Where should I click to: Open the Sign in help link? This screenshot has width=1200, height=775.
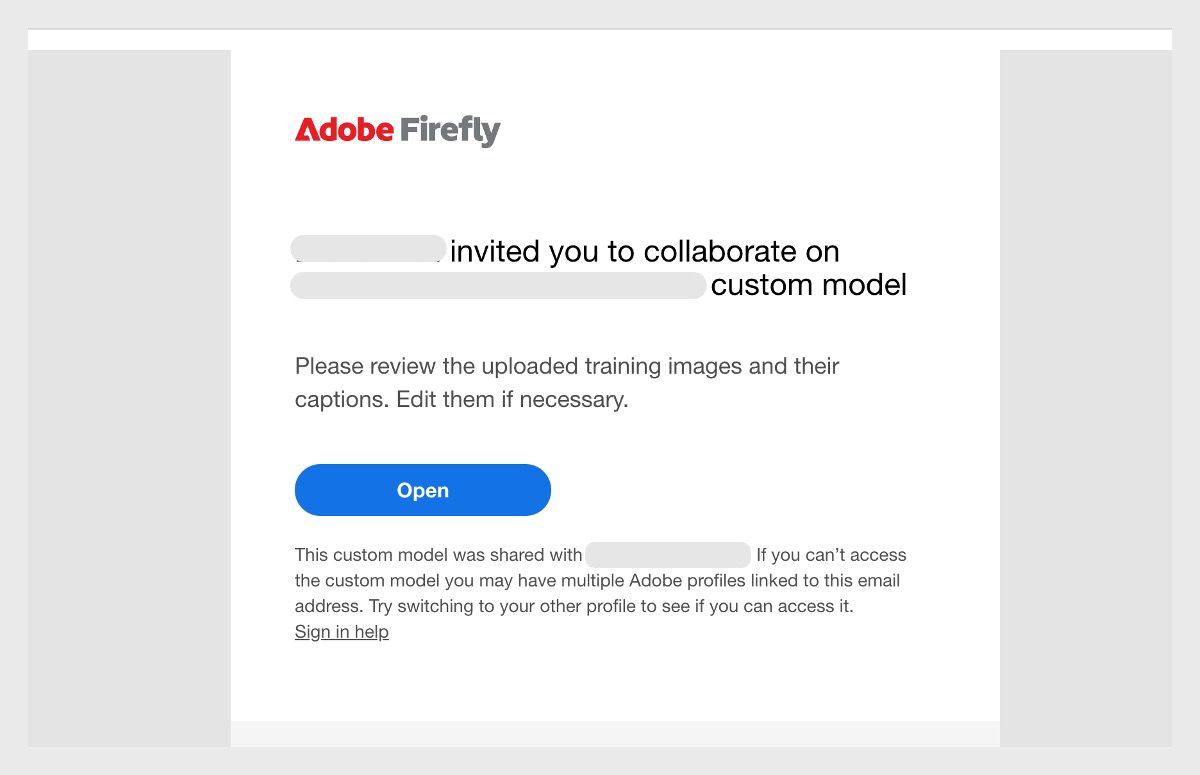341,632
